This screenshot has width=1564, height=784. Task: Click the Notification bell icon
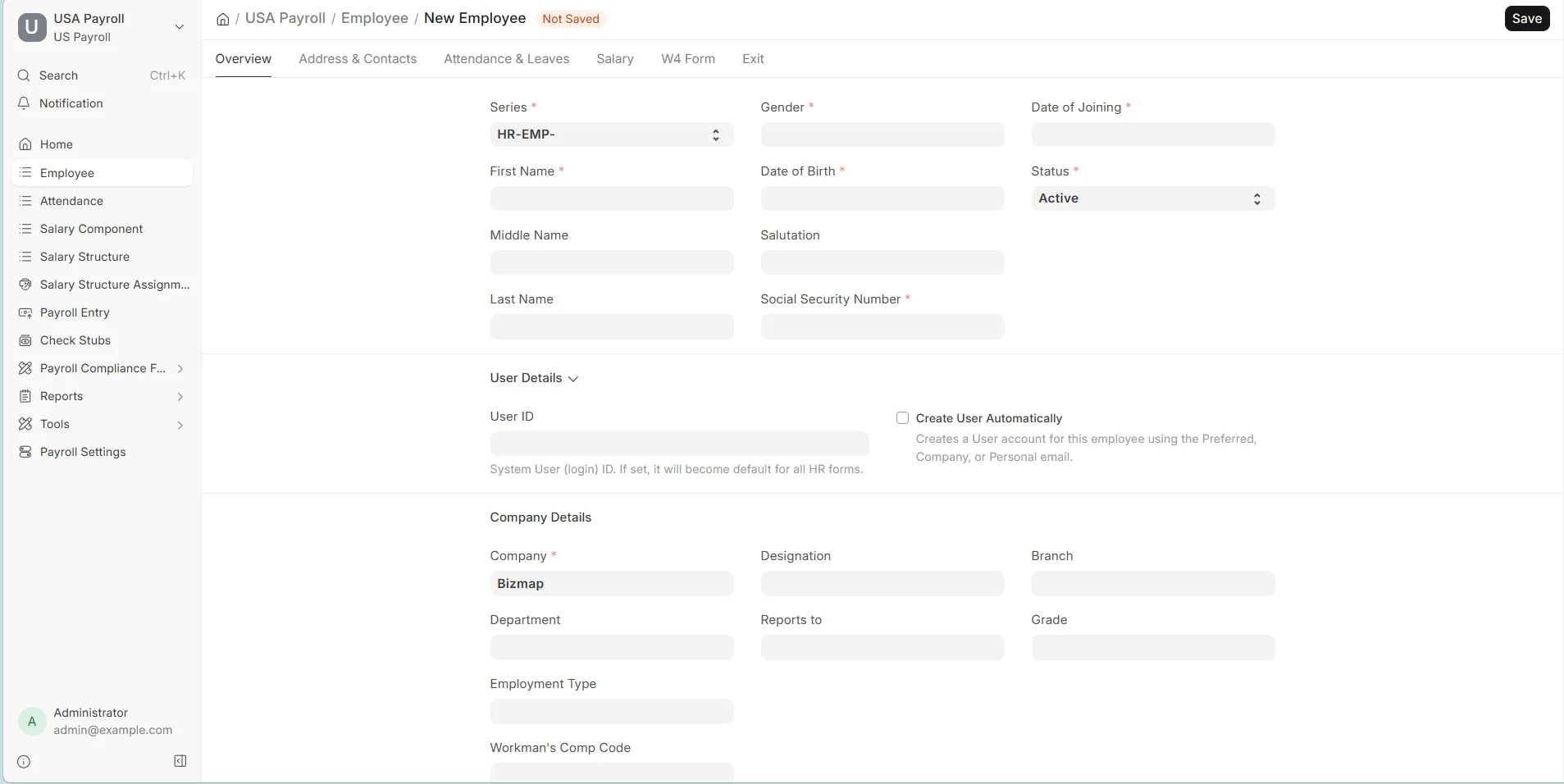24,103
